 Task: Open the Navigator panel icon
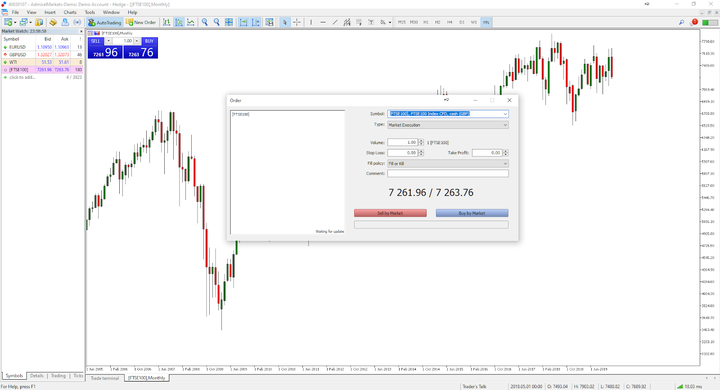tap(65, 22)
